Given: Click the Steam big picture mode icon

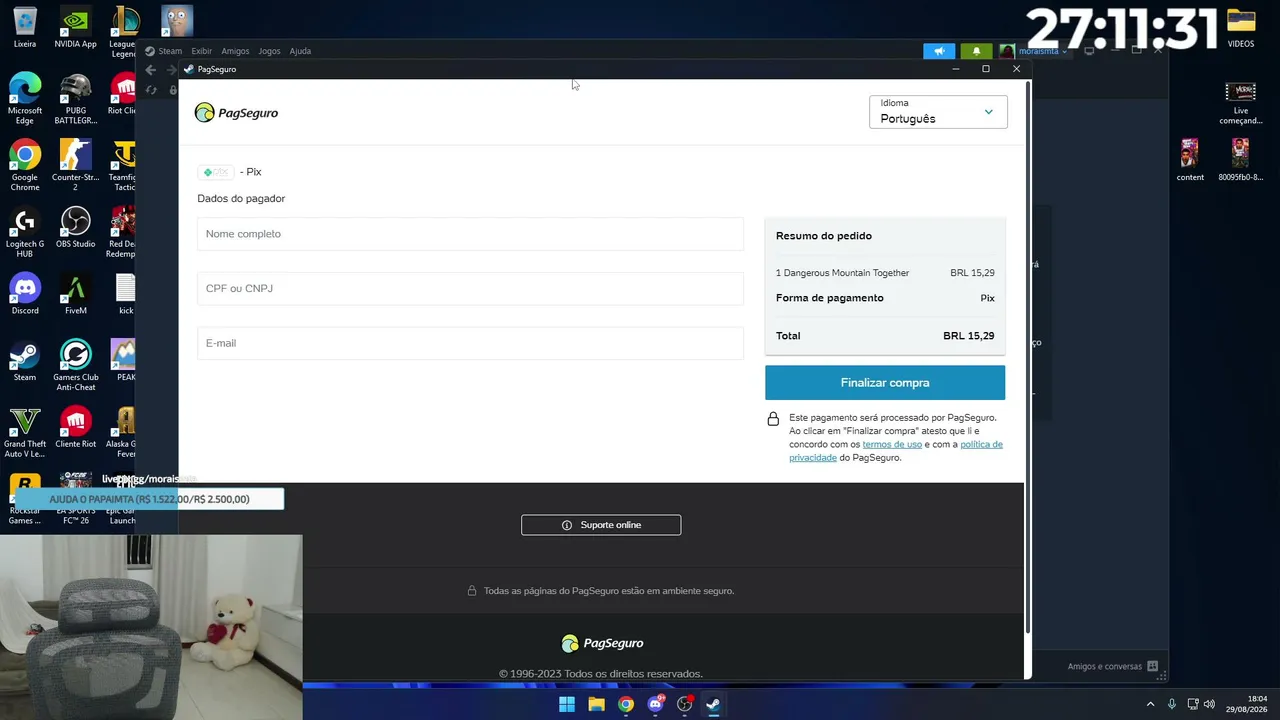Looking at the screenshot, I should pyautogui.click(x=1089, y=51).
